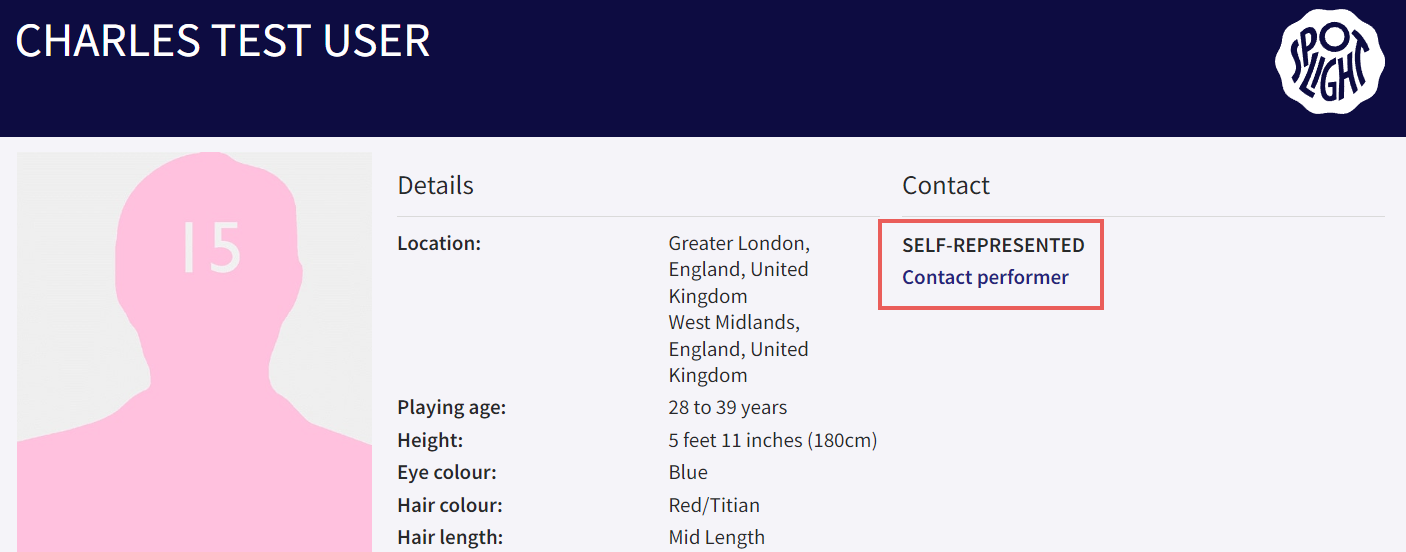The width and height of the screenshot is (1406, 552).
Task: Click the Red/Titian hair colour value
Action: coord(714,505)
